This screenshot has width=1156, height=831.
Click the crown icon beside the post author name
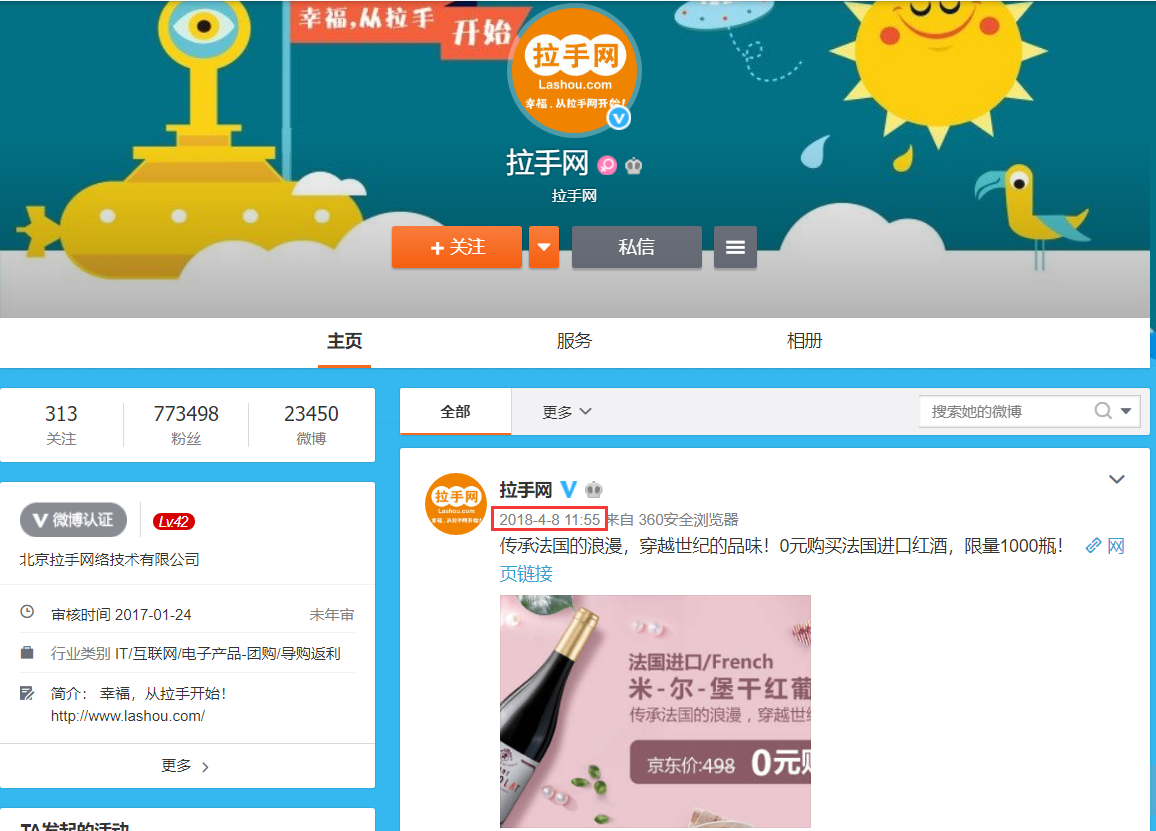(593, 490)
